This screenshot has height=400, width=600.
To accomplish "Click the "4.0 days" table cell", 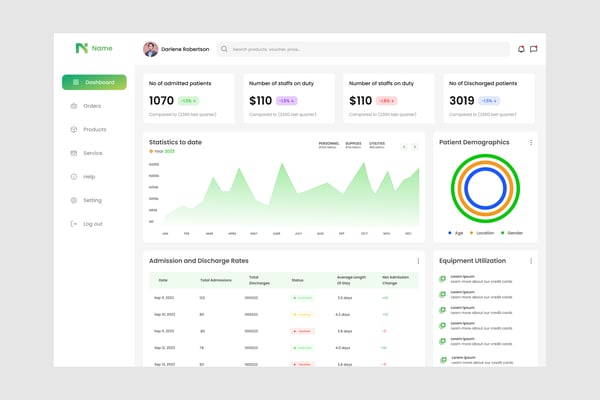I will coord(342,348).
